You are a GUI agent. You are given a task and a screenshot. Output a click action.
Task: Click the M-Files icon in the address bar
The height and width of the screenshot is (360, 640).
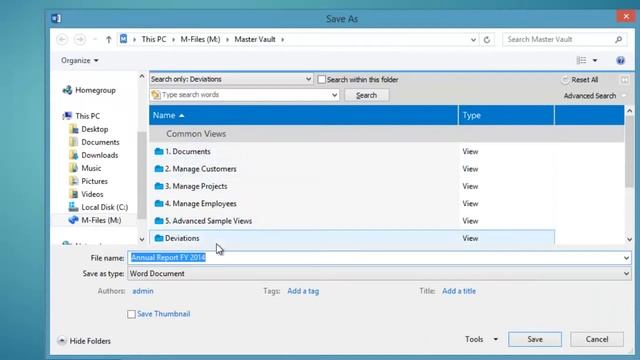click(123, 39)
